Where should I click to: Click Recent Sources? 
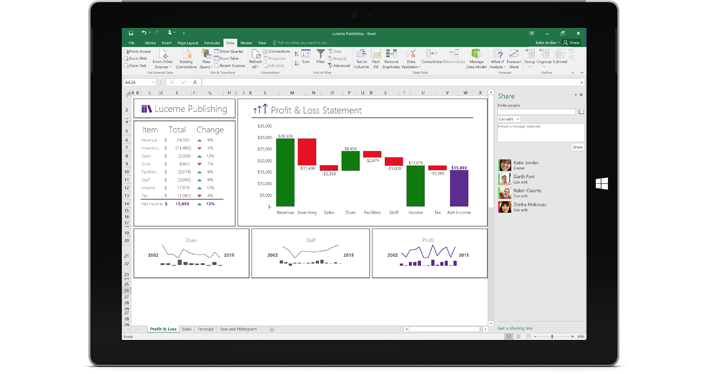(x=230, y=66)
